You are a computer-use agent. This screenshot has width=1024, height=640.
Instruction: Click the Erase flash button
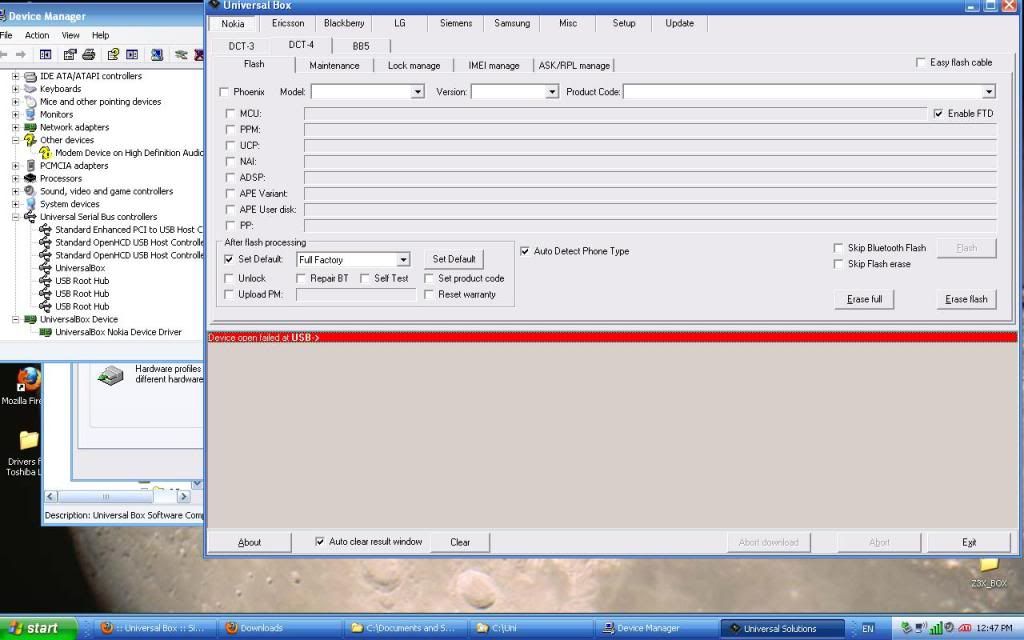coord(966,299)
